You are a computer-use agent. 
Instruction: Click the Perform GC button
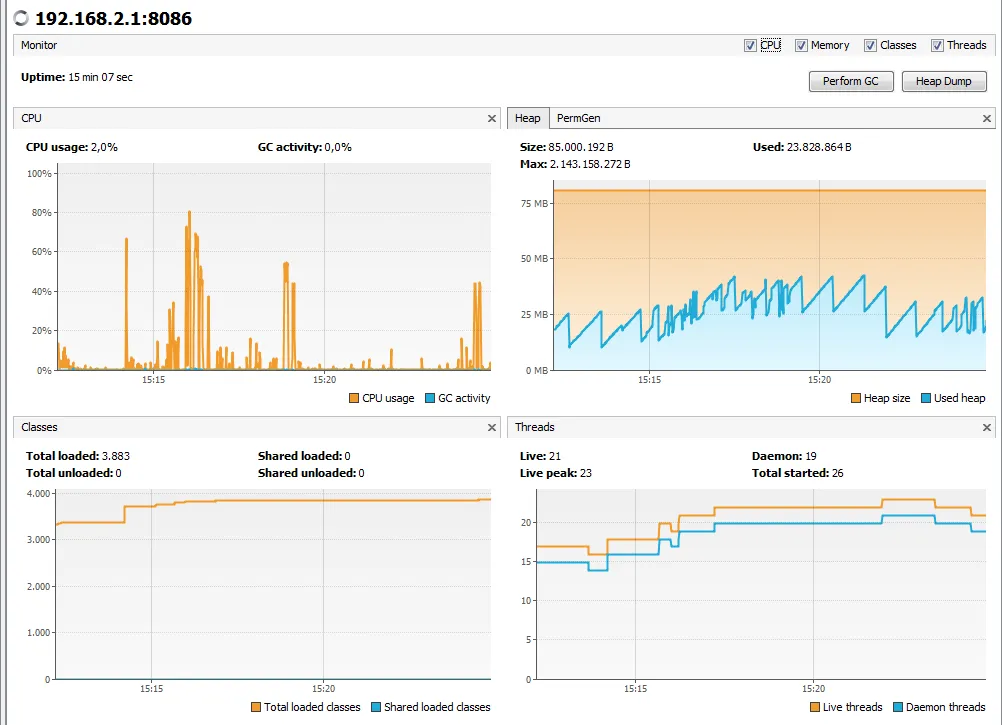pos(851,81)
